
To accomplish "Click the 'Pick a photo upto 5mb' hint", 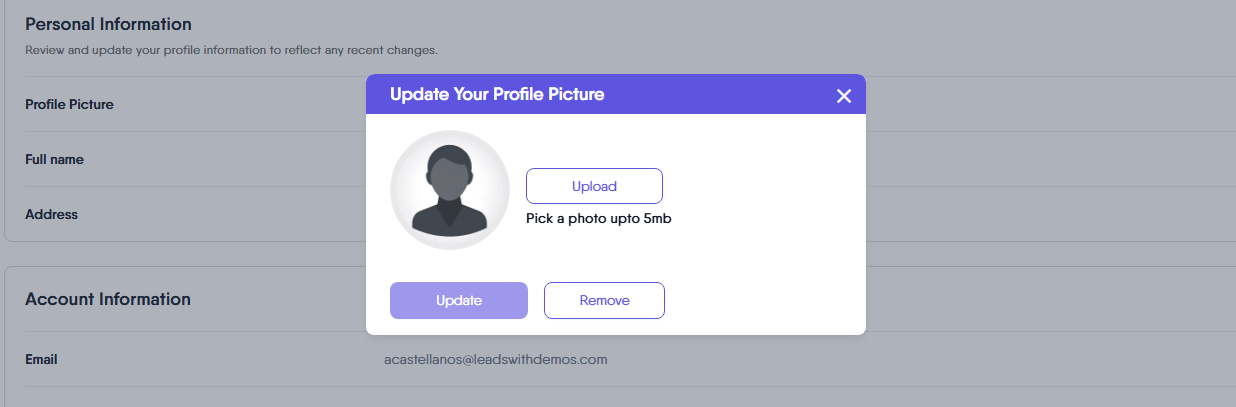I will pos(598,218).
